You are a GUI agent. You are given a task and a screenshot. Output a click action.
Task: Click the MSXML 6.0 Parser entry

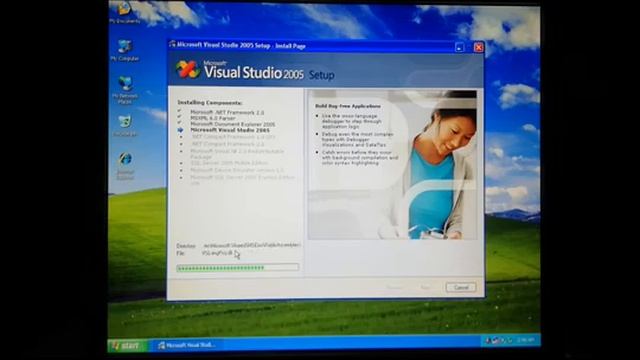[213, 118]
